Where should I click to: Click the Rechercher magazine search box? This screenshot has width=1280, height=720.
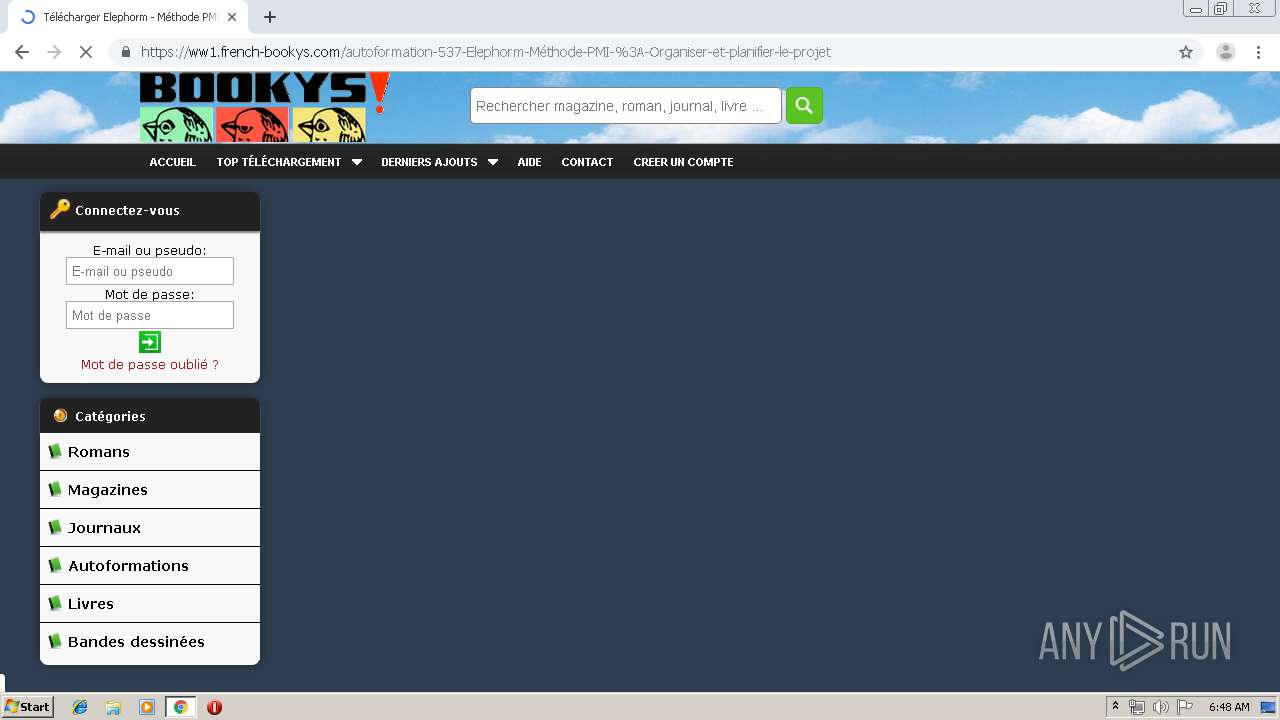[x=626, y=105]
